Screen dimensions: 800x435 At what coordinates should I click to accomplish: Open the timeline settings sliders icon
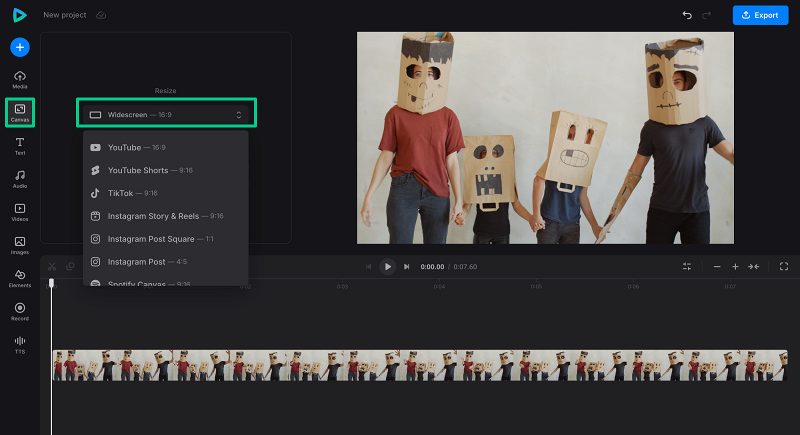[687, 267]
